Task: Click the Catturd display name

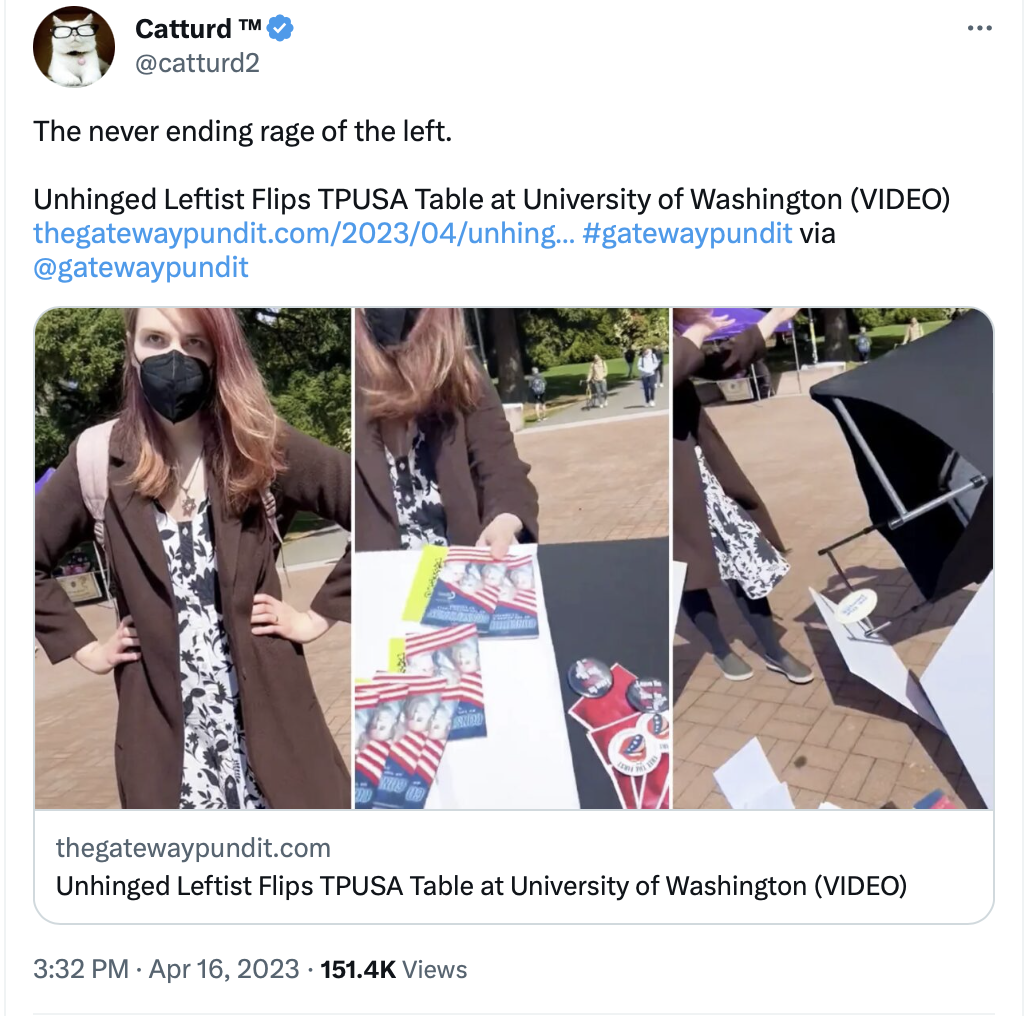Action: pos(183,29)
